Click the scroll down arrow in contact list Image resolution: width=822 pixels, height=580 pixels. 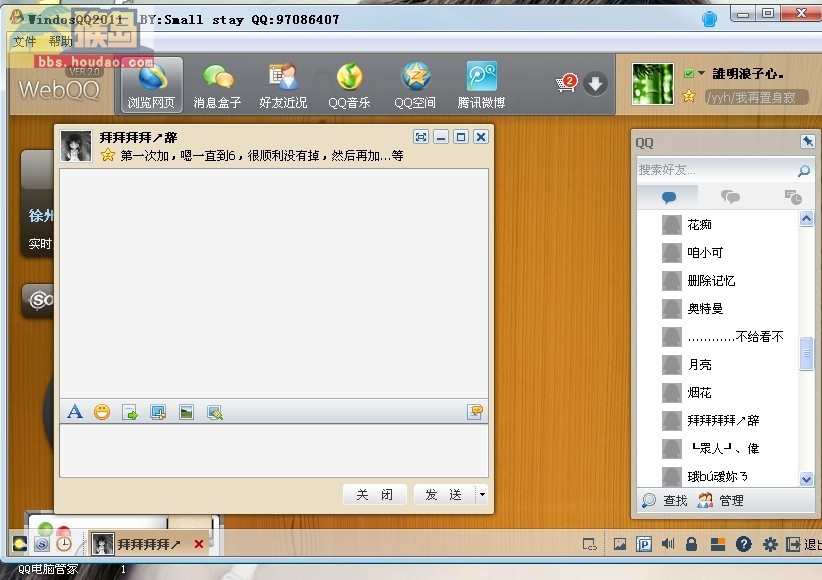[x=806, y=479]
